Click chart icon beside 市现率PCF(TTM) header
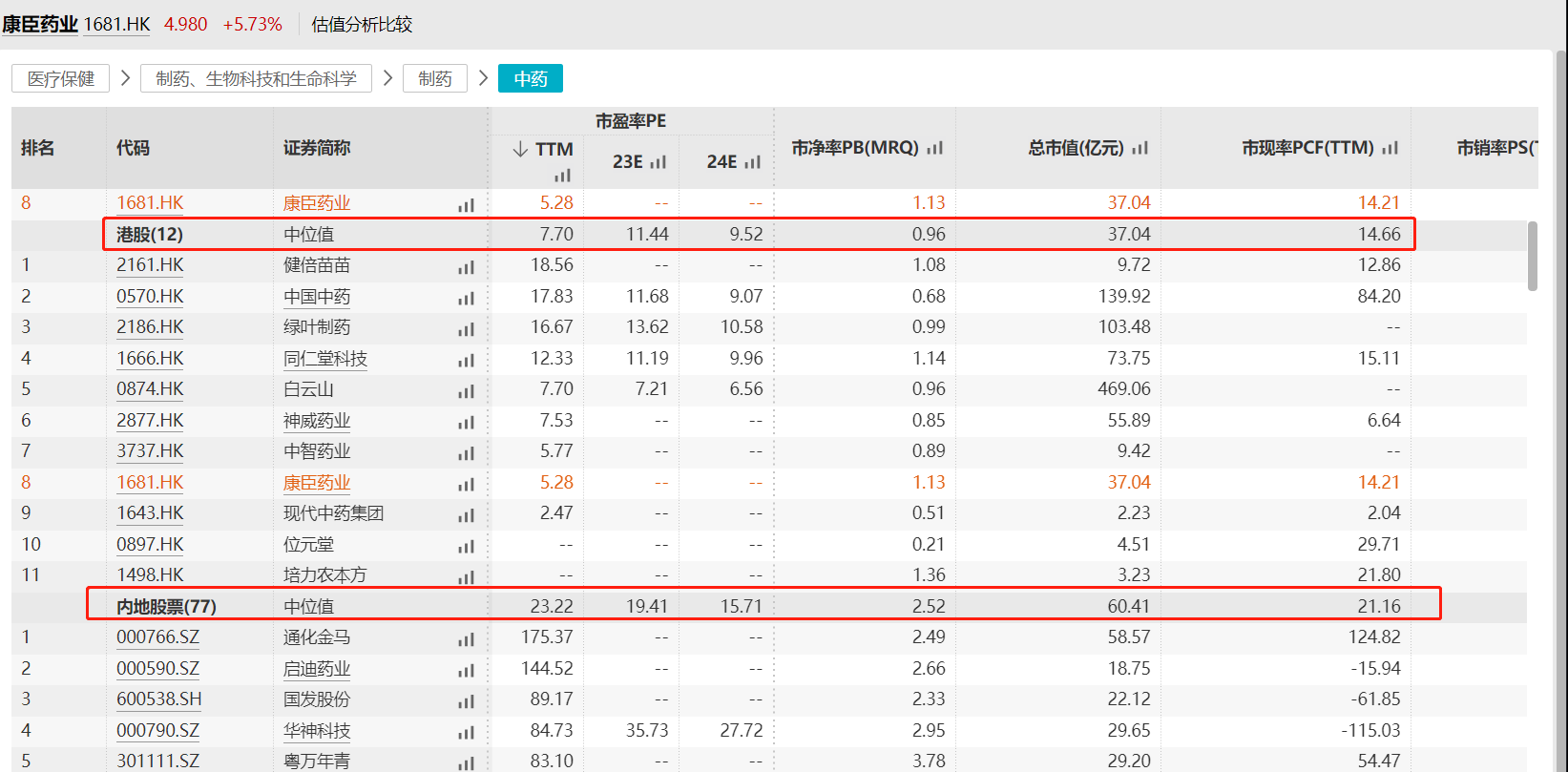The width and height of the screenshot is (1568, 772). point(1390,148)
